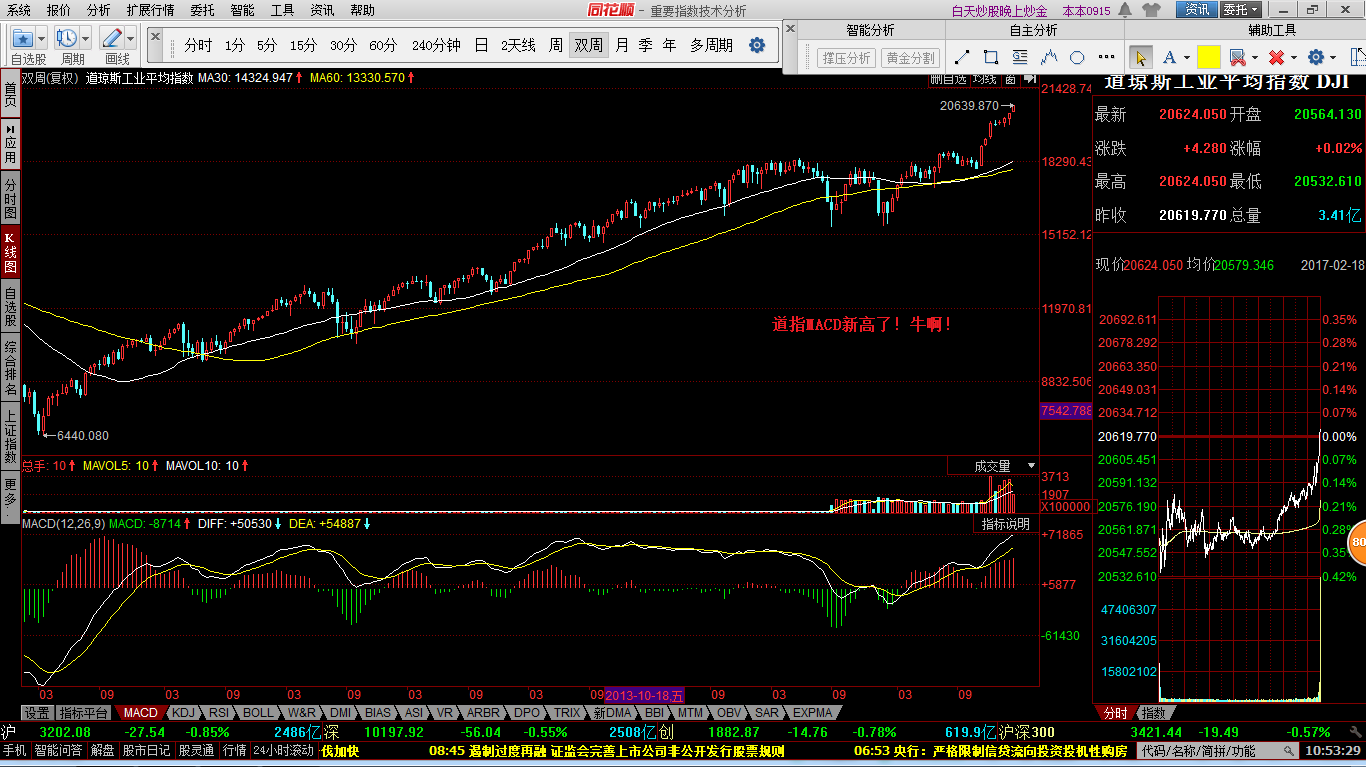
Task: Open the 扩展行情 menu
Action: tap(150, 10)
